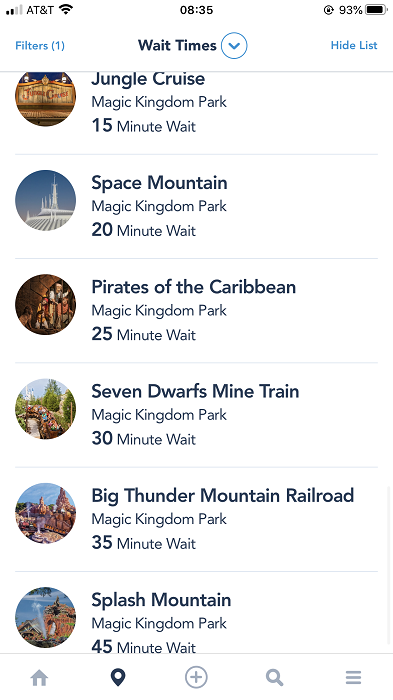Viewport: 393px width, 700px height.
Task: Click the Wait Times title text
Action: point(177,46)
